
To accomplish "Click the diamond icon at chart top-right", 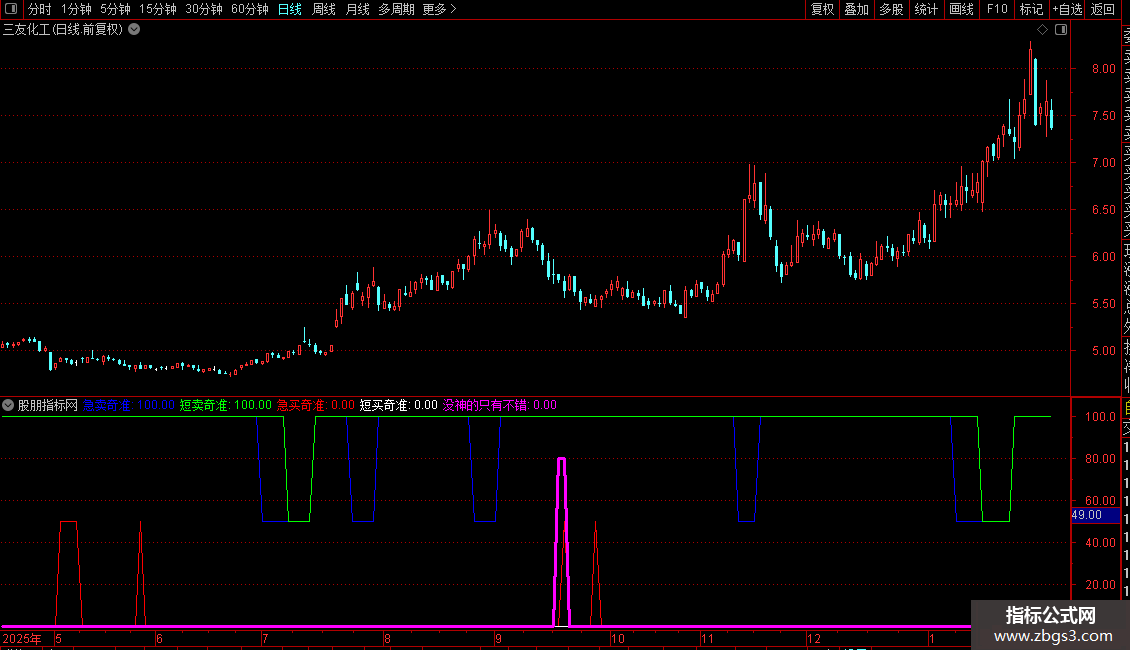I will coord(1042,30).
